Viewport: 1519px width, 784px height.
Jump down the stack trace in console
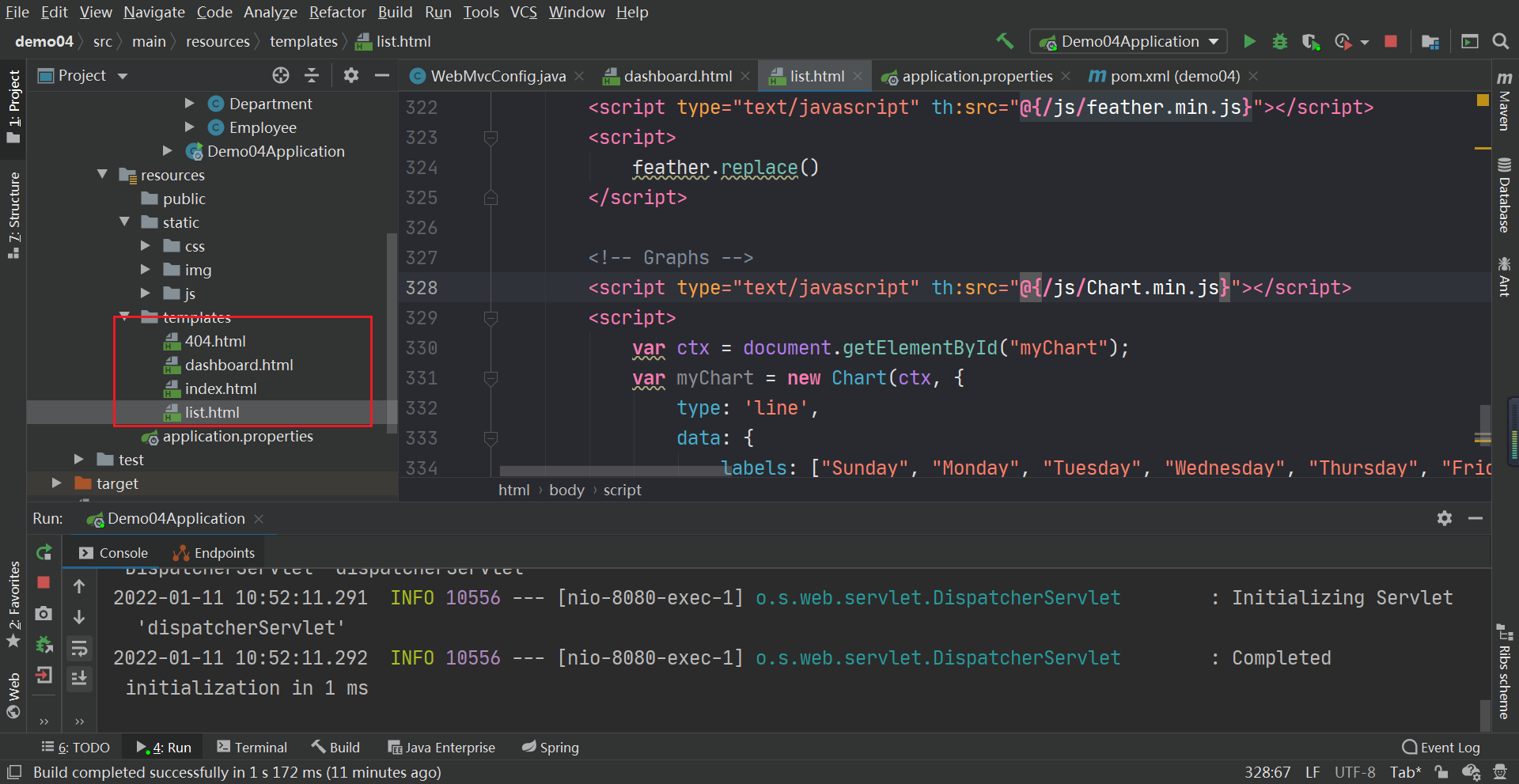79,616
